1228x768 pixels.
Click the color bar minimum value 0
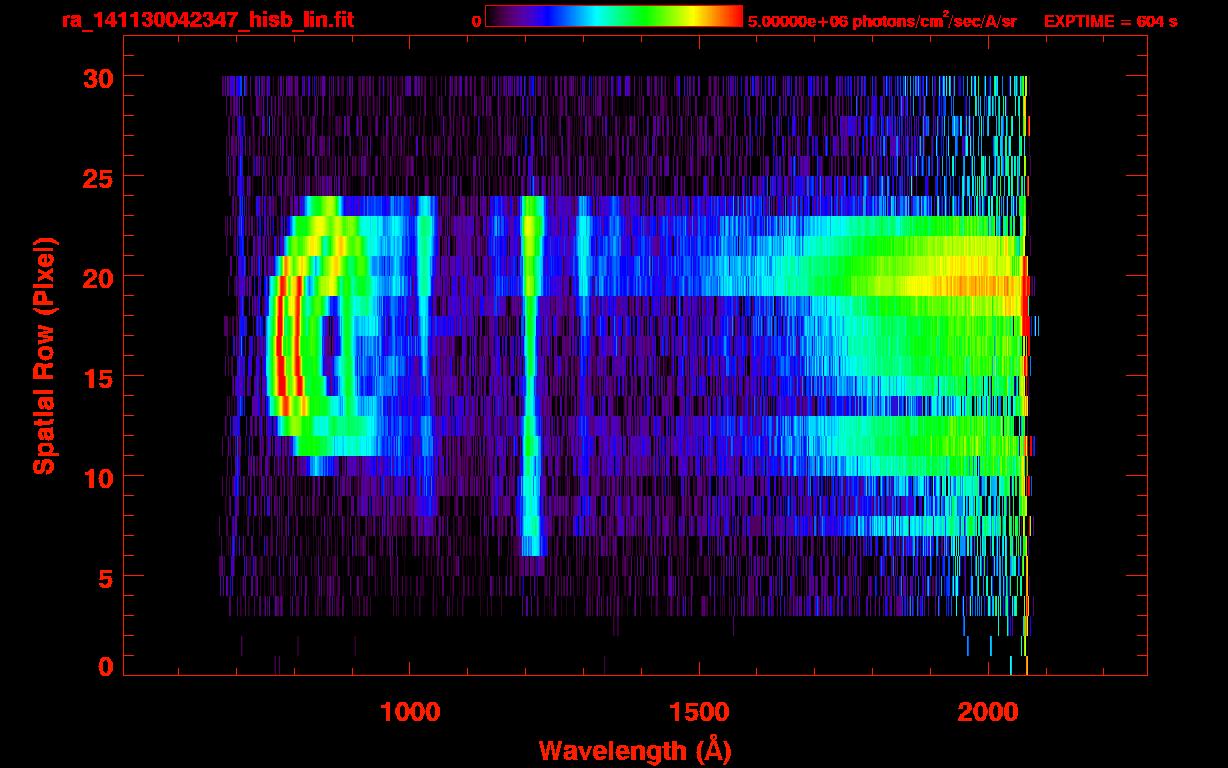click(476, 21)
